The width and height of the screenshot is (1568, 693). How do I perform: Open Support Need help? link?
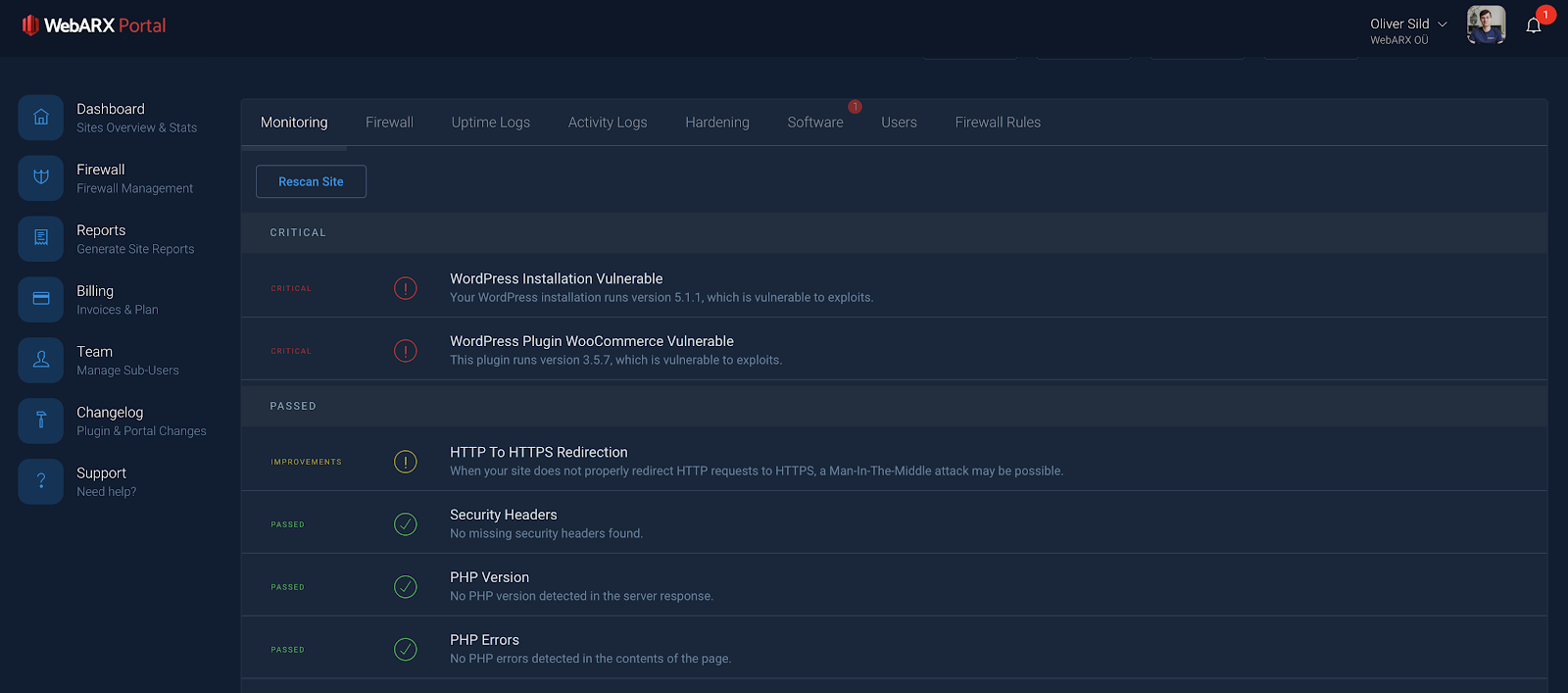point(106,482)
